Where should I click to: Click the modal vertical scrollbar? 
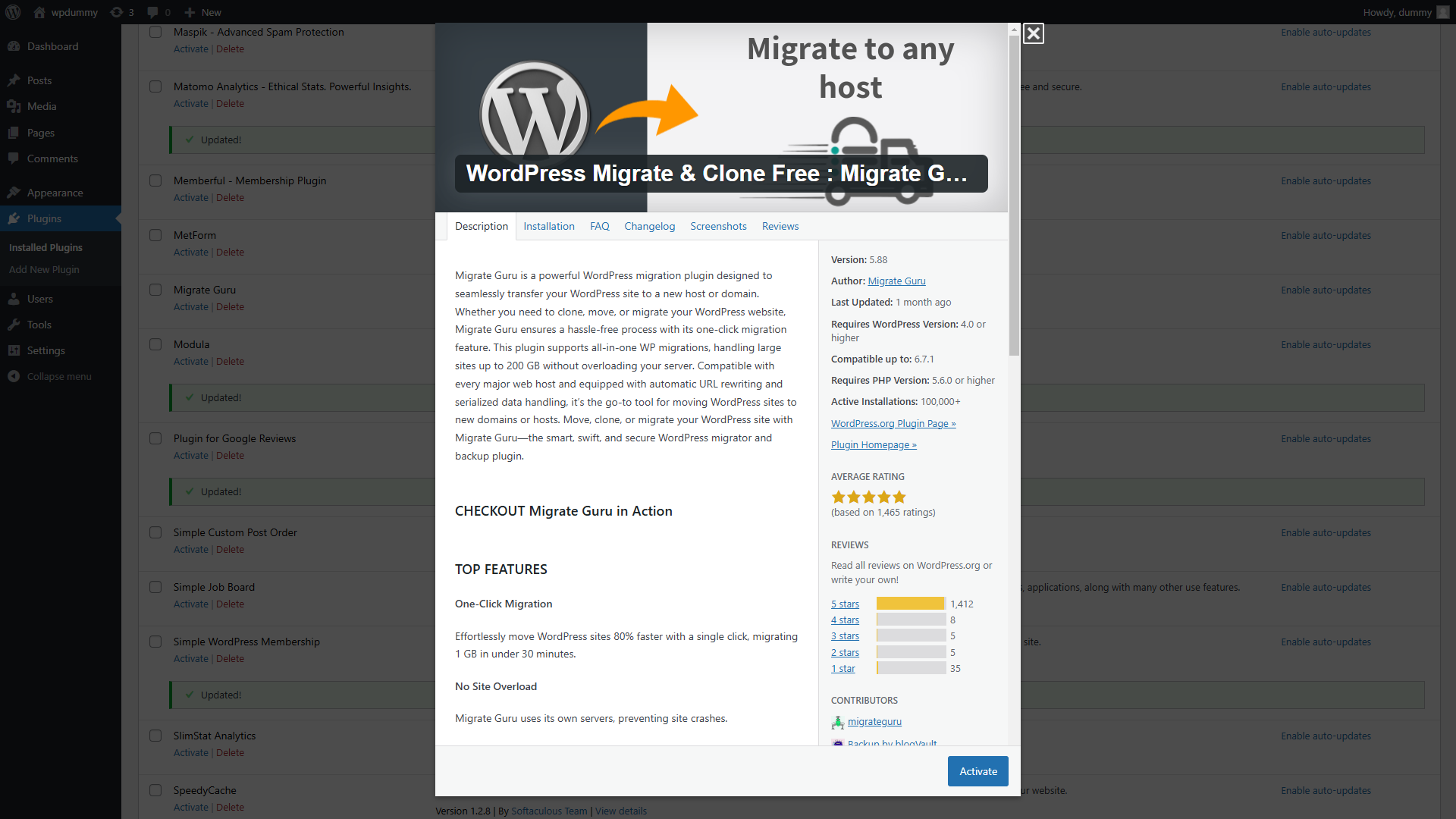1014,196
